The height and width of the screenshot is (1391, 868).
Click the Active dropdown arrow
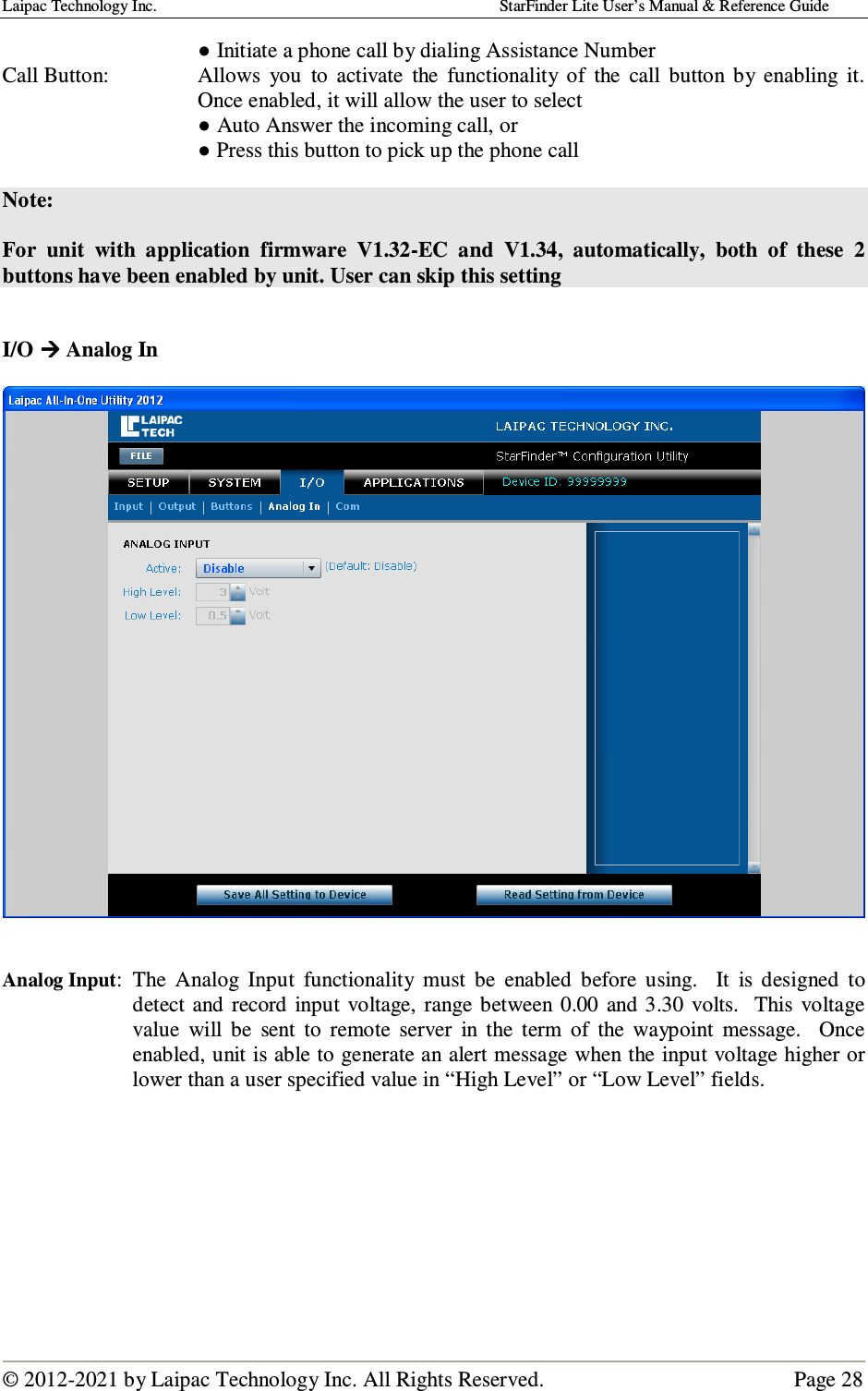tap(311, 568)
